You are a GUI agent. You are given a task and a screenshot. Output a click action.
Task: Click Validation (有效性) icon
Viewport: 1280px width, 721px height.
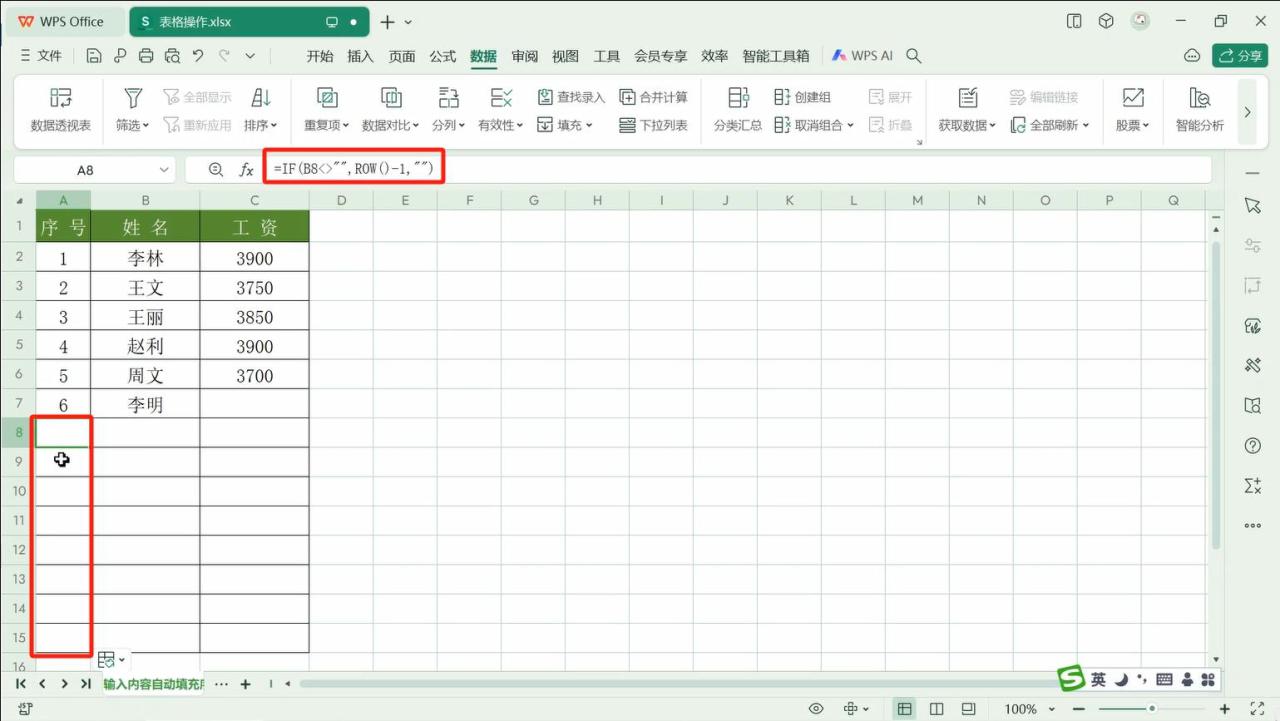501,98
